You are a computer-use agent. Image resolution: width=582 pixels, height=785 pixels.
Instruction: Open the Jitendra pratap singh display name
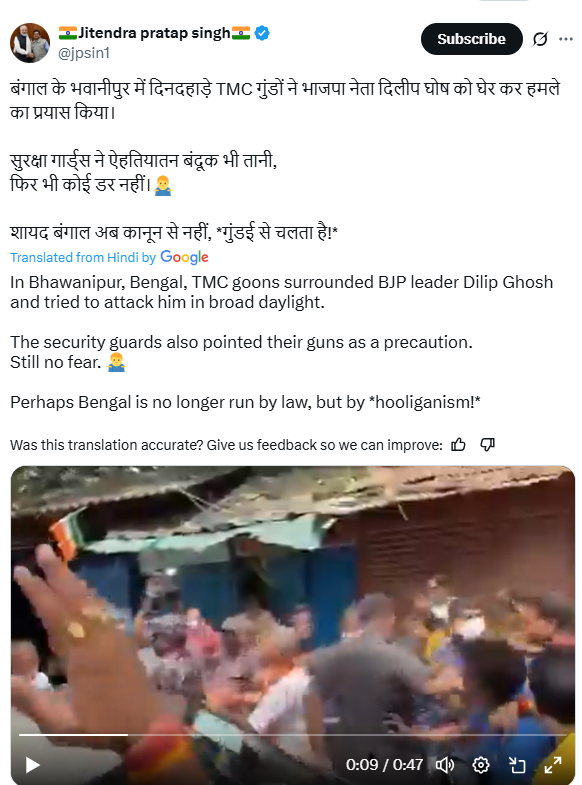(x=154, y=33)
